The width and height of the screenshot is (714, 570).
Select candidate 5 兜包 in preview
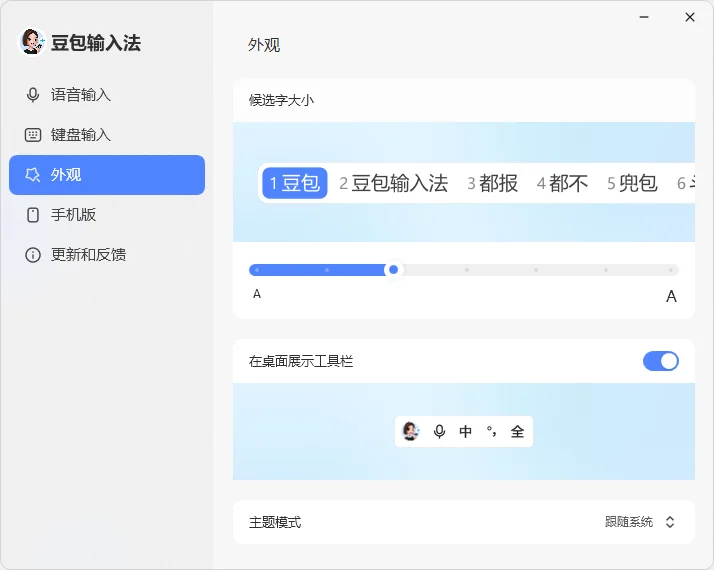pos(632,183)
